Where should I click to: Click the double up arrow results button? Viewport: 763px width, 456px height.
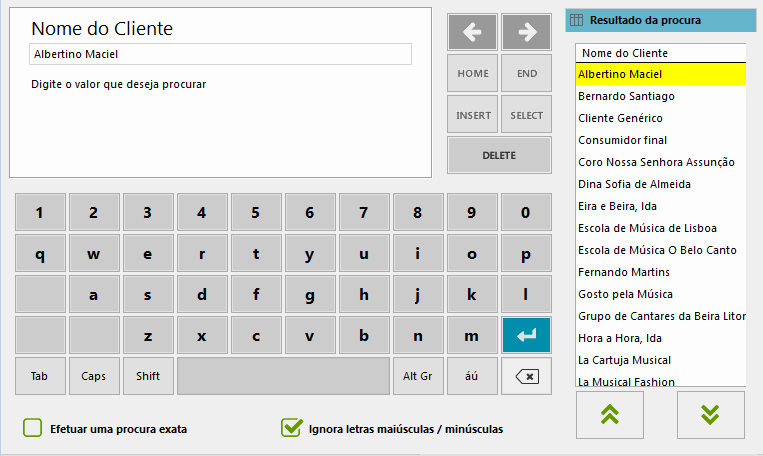610,415
